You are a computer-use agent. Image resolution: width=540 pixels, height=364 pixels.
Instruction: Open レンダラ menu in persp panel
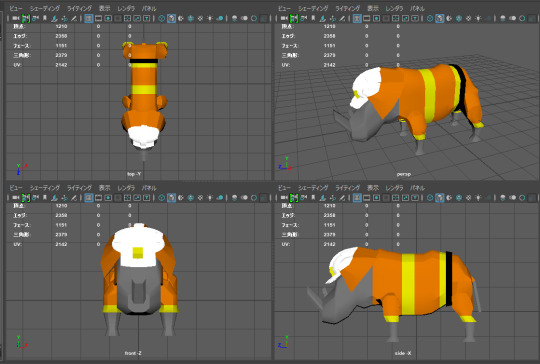pyautogui.click(x=394, y=8)
